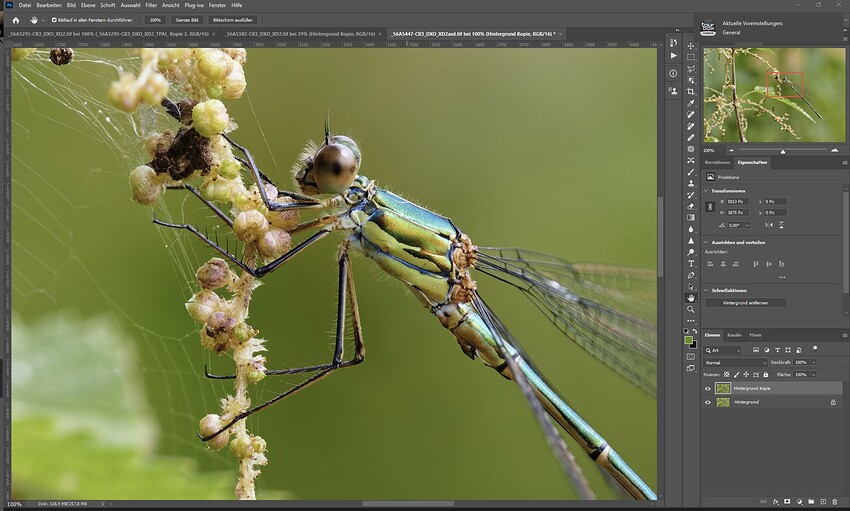850x511 pixels.
Task: Select the Move tool
Action: 691,46
